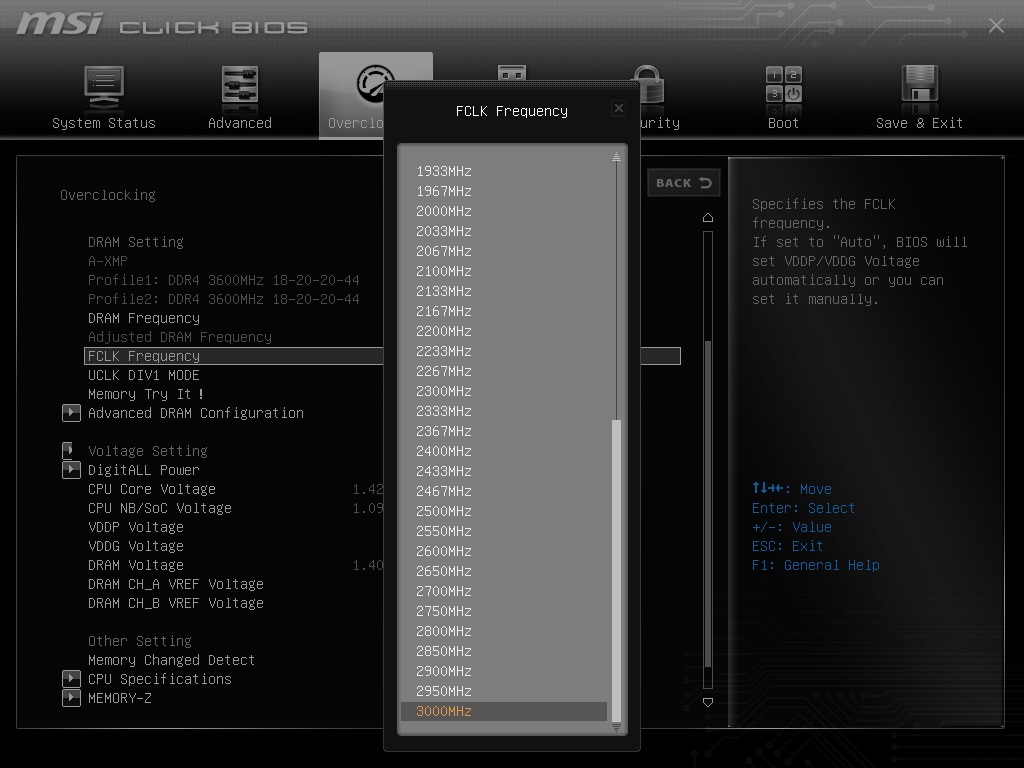
Task: Click FCLK list scroll-down arrow
Action: (616, 728)
